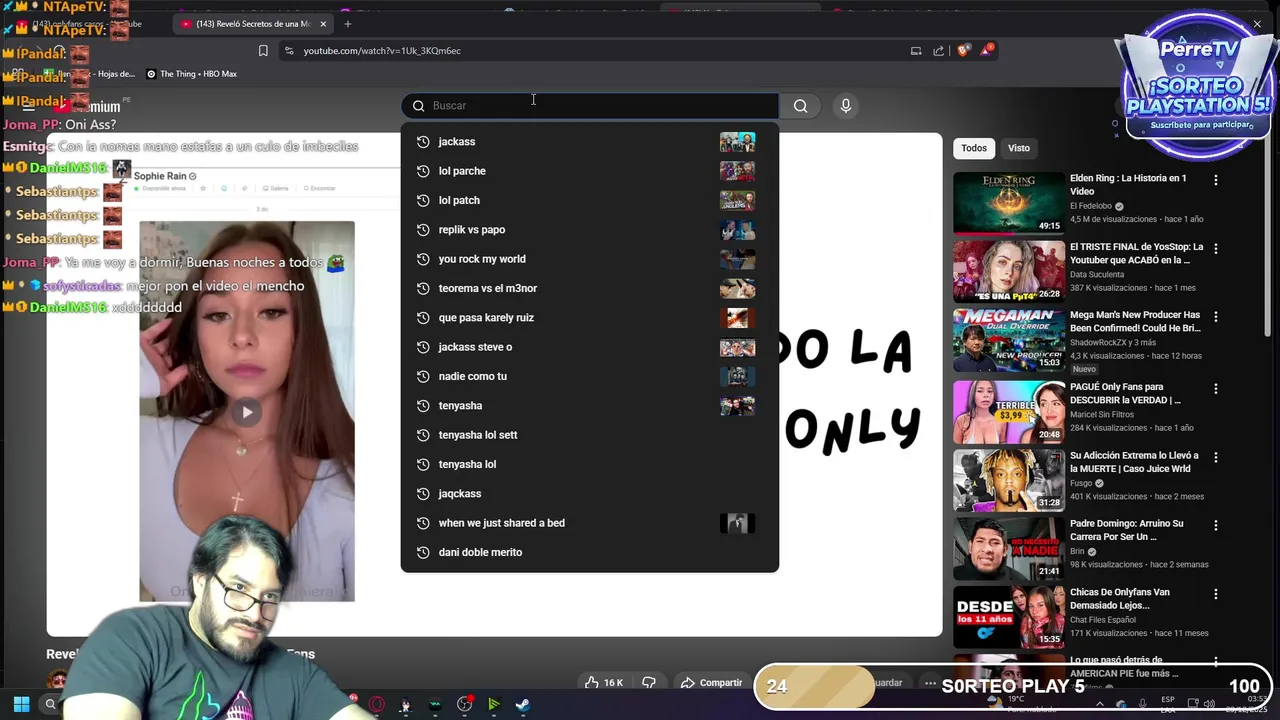The height and width of the screenshot is (720, 1280).
Task: Open the Opera browser taskbar icon
Action: tap(377, 704)
